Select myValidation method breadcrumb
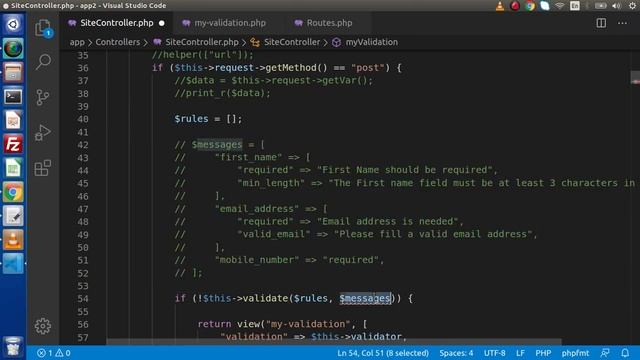The image size is (640, 360). [x=365, y=42]
